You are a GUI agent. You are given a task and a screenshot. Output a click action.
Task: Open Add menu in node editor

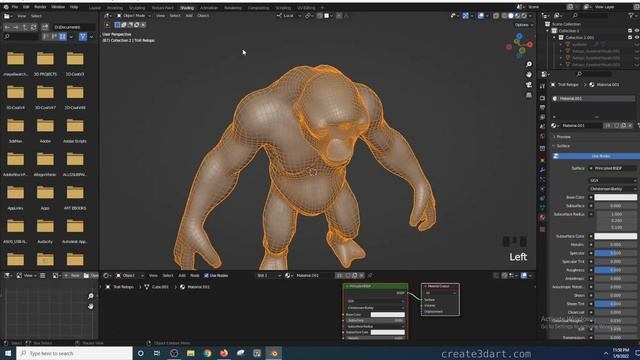182,276
